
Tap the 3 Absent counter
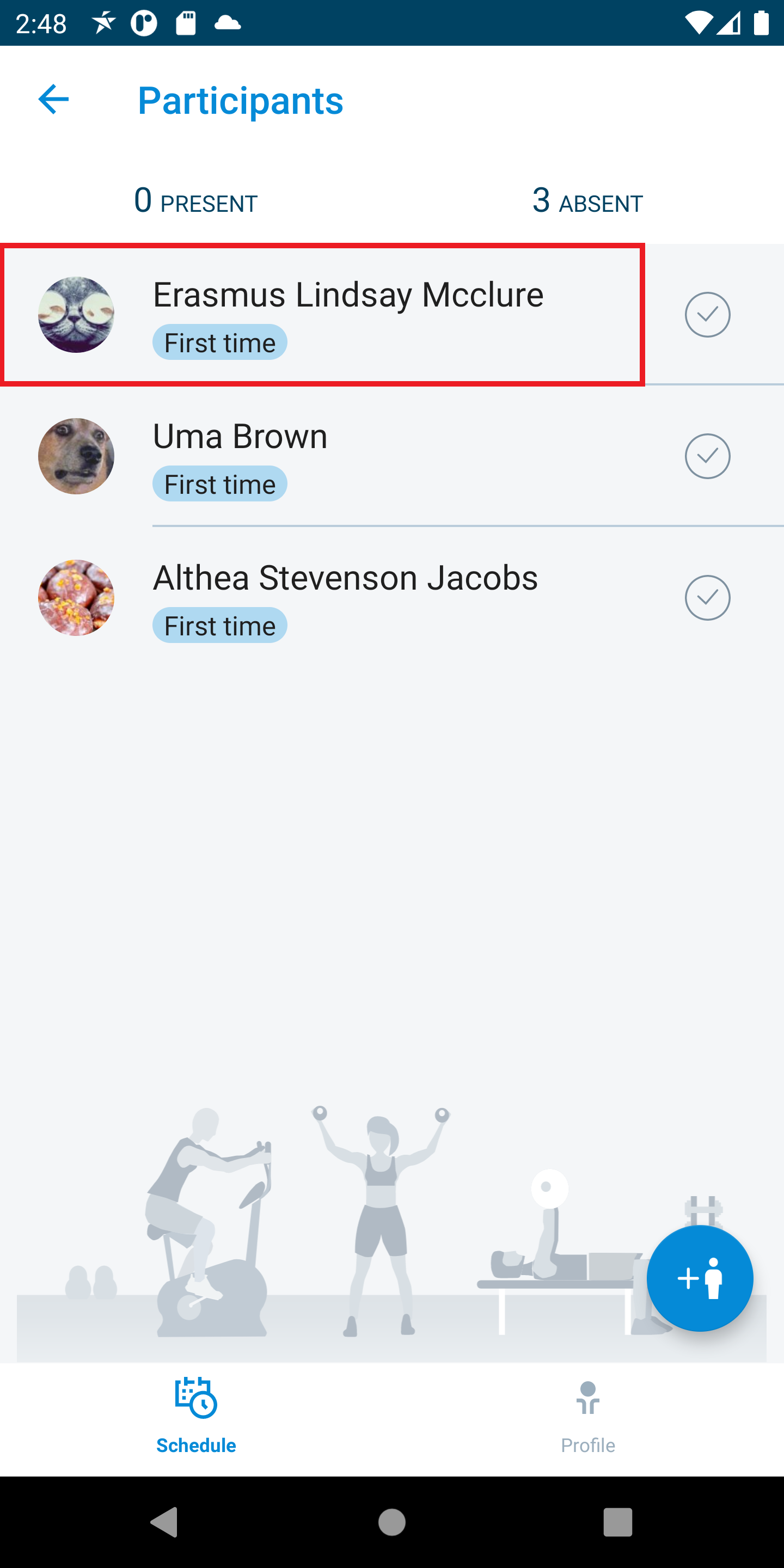click(587, 201)
